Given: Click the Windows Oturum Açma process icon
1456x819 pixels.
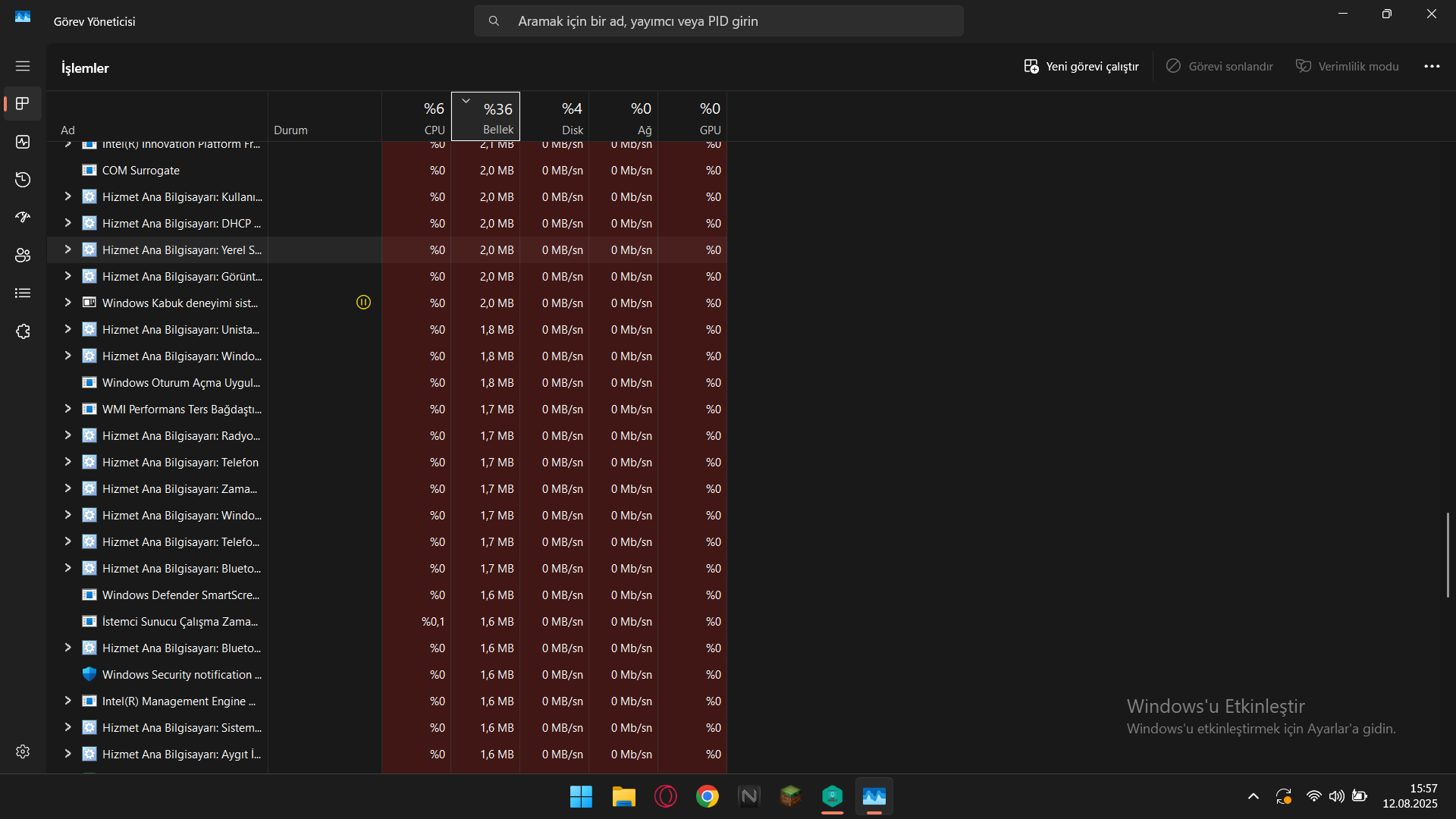Looking at the screenshot, I should coord(89,382).
